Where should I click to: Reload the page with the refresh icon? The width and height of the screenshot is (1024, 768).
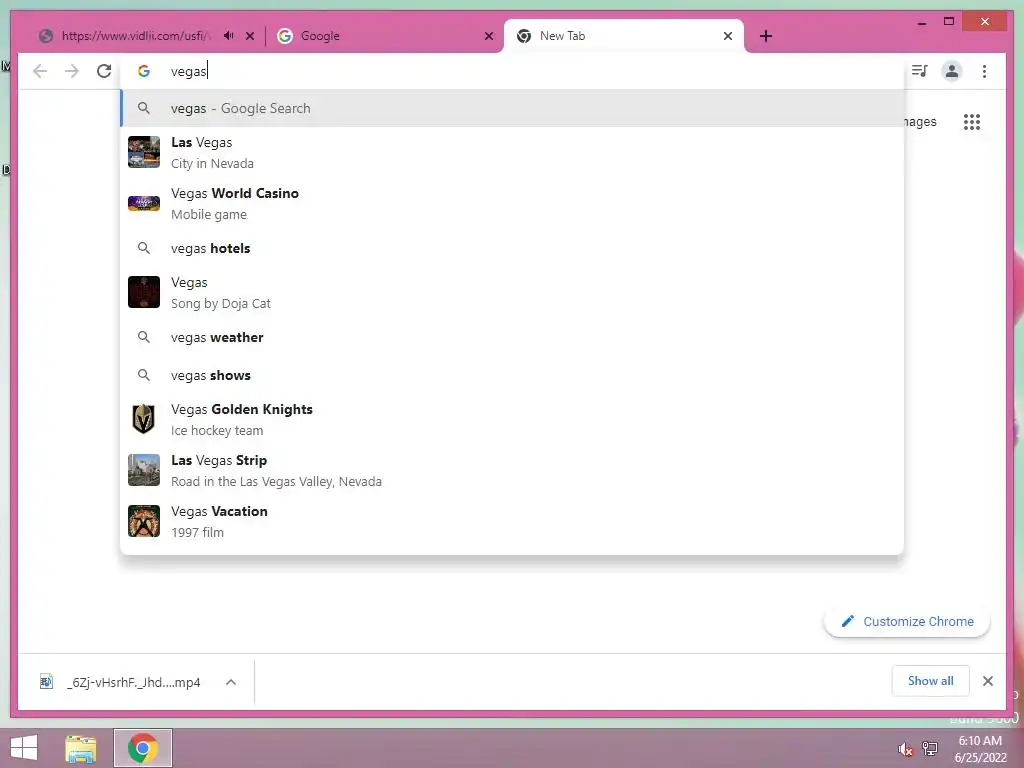[104, 71]
